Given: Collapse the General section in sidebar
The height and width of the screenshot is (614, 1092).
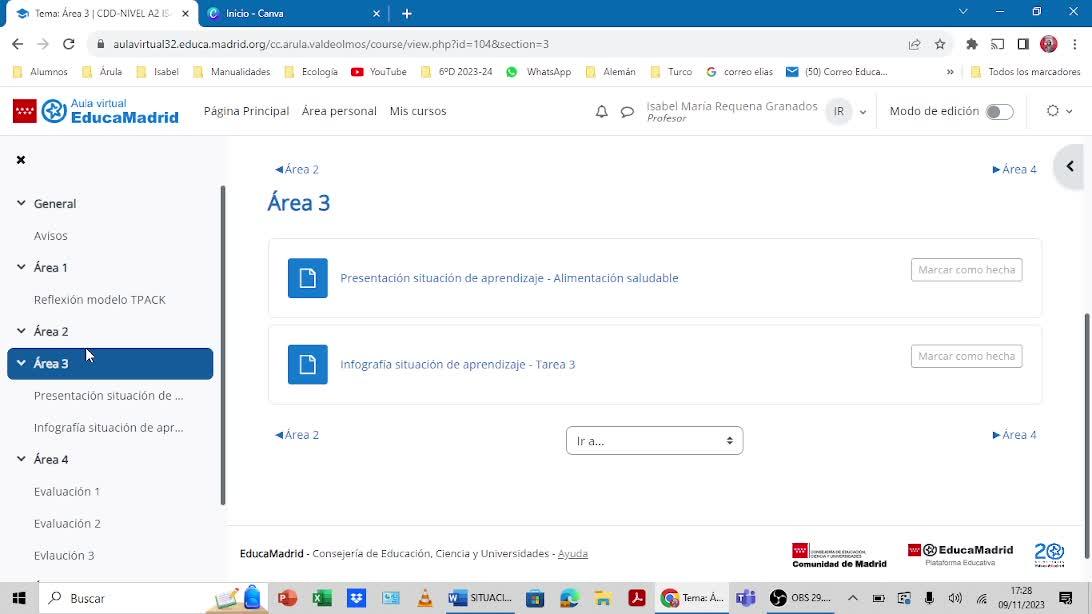Looking at the screenshot, I should tap(21, 203).
